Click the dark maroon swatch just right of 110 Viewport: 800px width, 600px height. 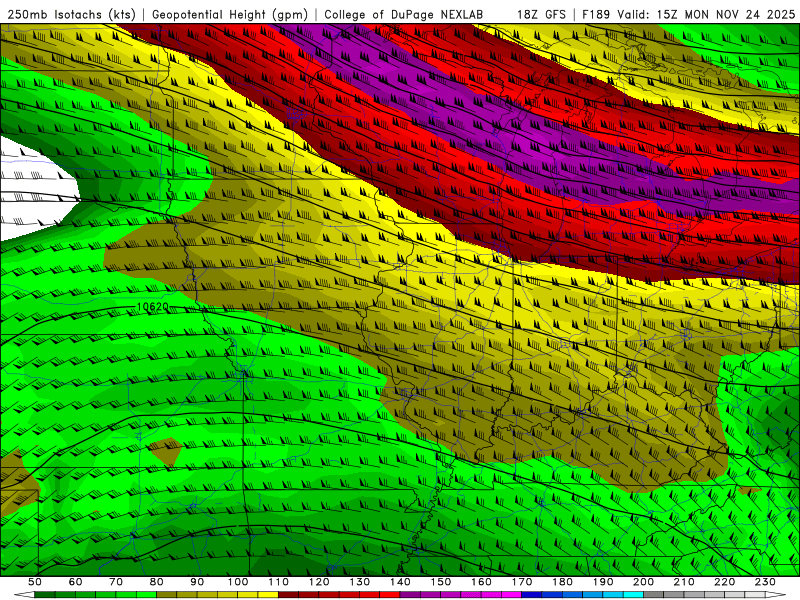(x=288, y=595)
